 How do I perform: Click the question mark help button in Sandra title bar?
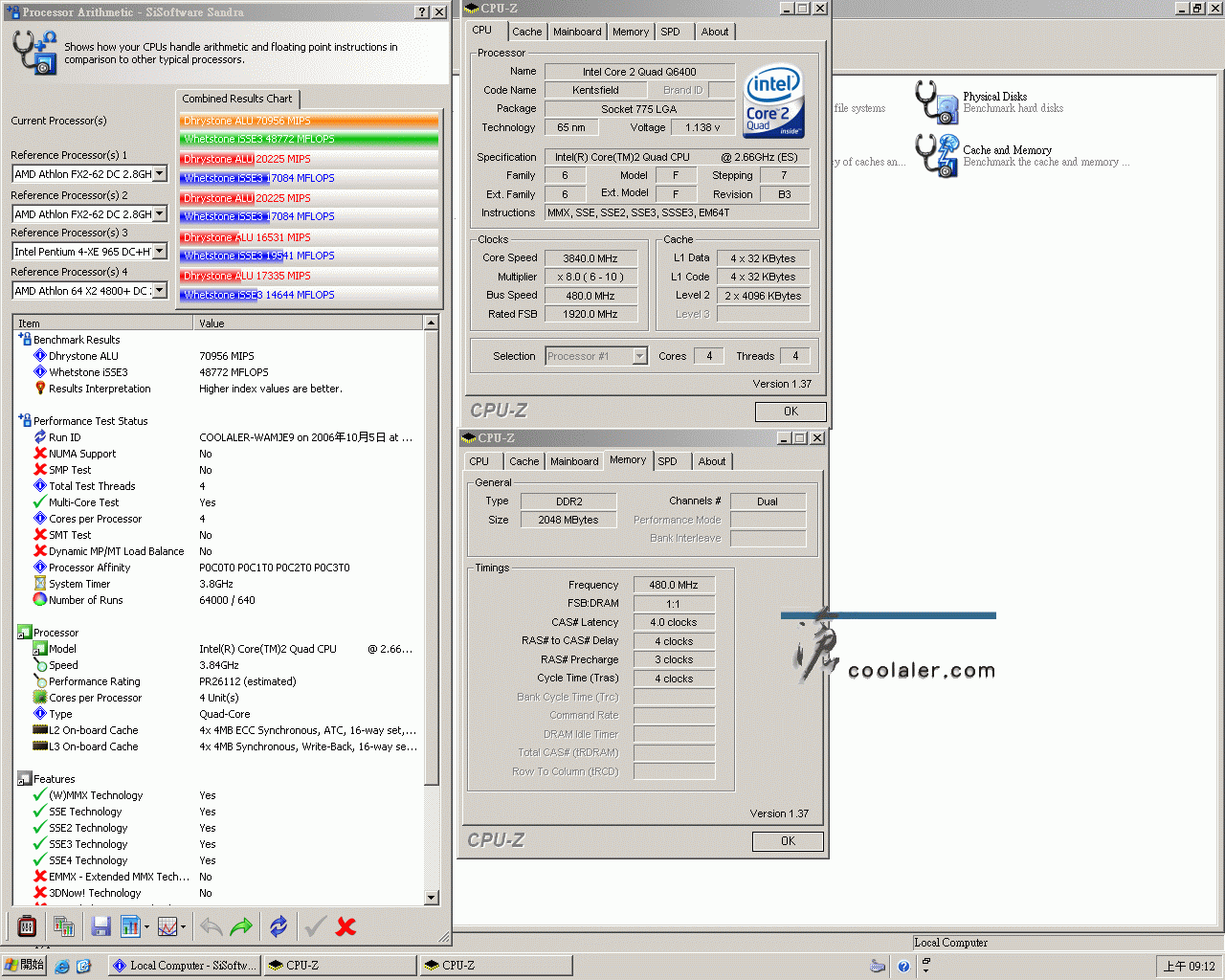422,11
